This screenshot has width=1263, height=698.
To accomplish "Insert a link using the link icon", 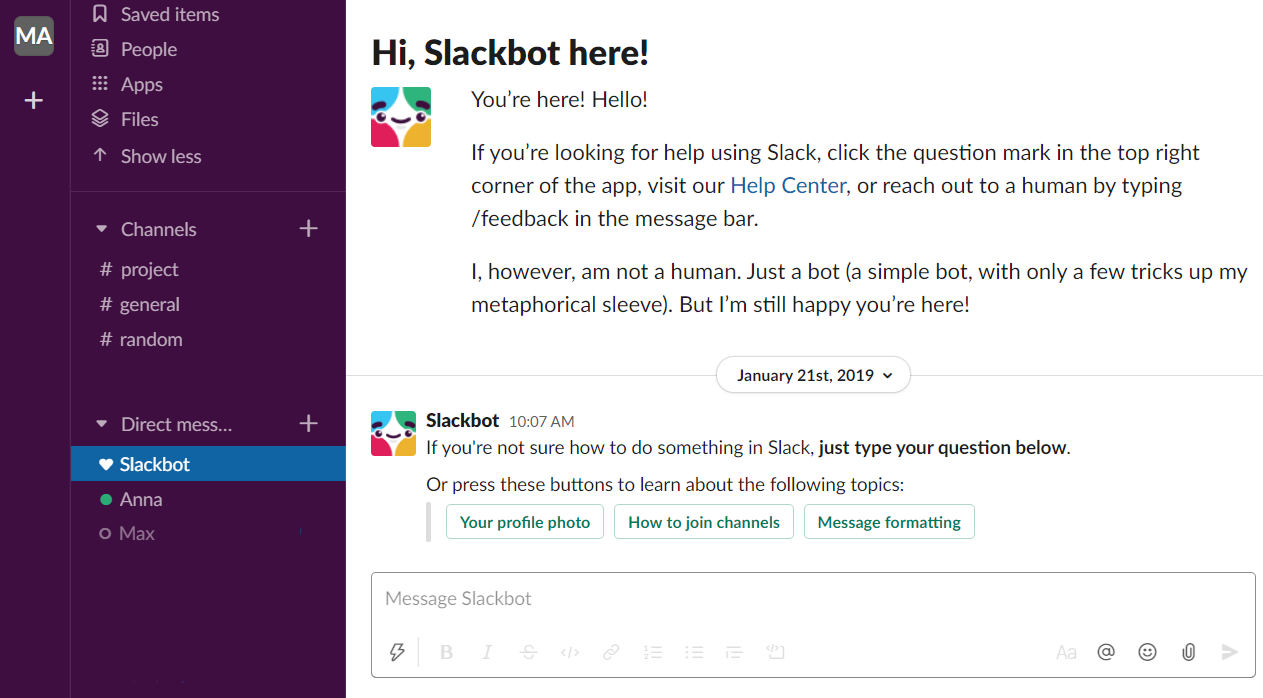I will coord(611,652).
